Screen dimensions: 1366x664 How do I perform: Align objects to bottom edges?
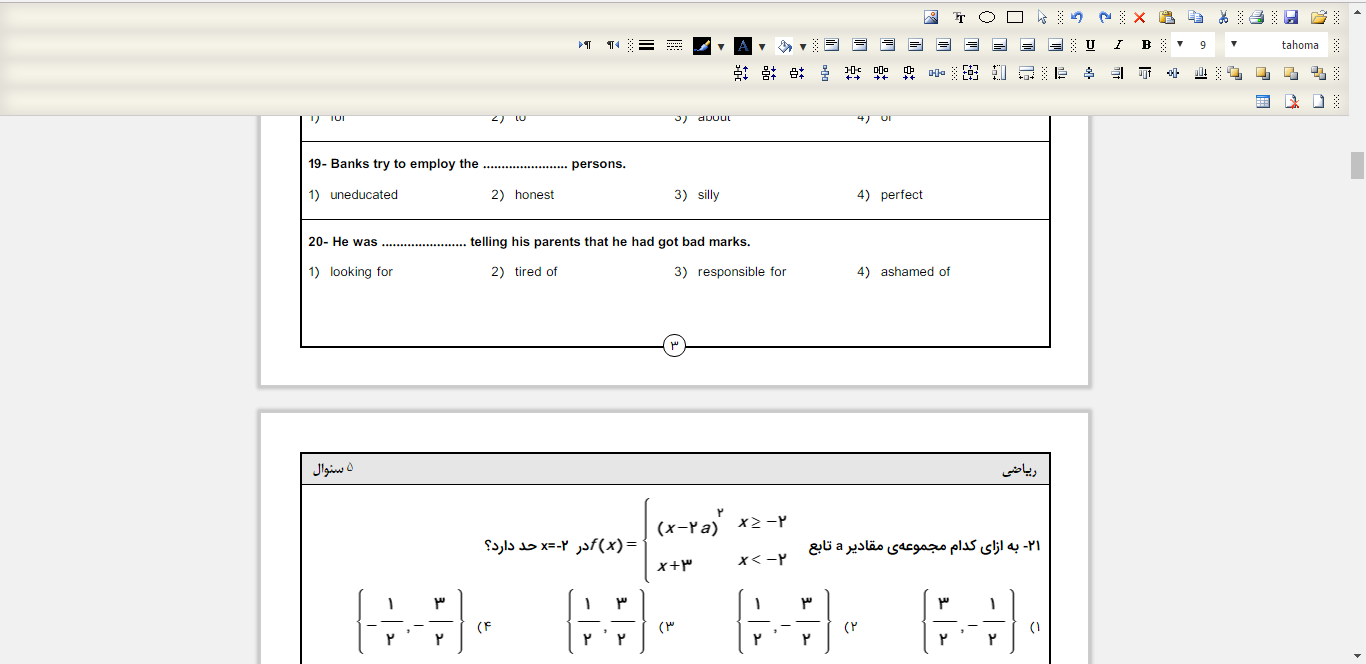pos(1201,73)
